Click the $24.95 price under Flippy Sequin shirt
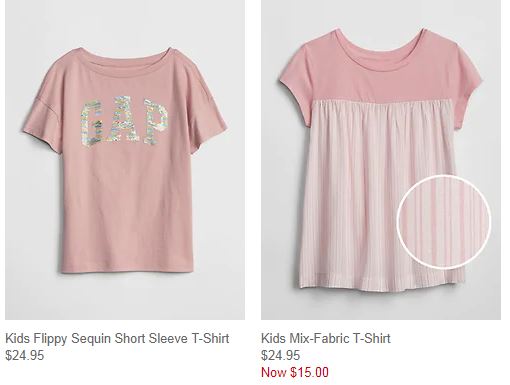 [x=25, y=355]
